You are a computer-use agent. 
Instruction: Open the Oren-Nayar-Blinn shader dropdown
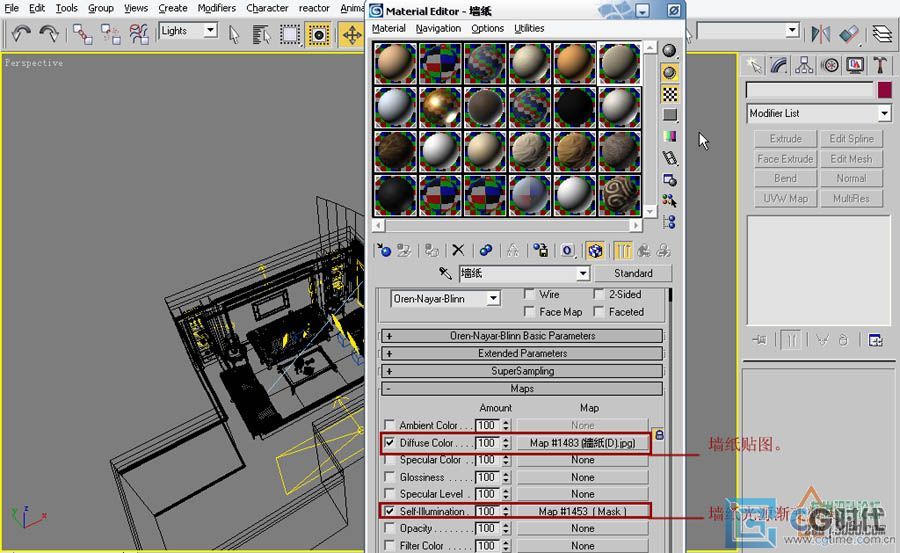pos(492,299)
